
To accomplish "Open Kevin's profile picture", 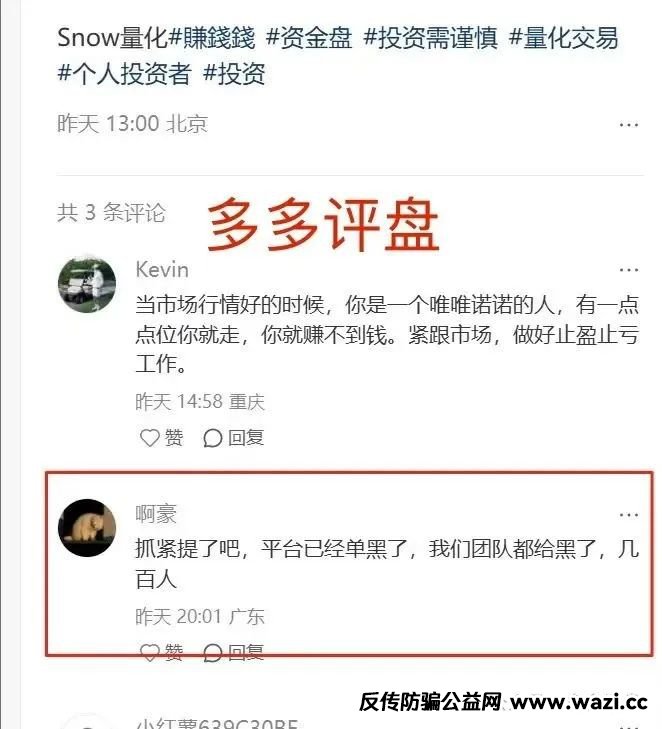I will tap(87, 284).
